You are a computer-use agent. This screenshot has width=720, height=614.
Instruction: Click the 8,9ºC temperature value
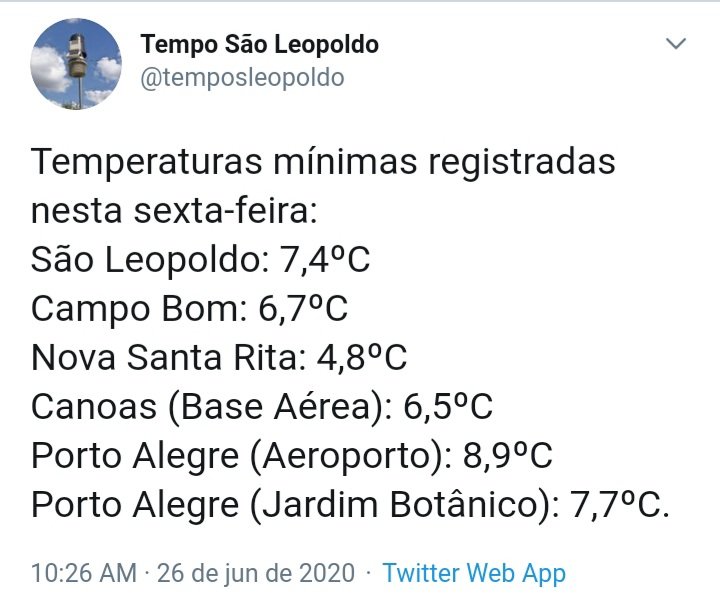click(508, 456)
